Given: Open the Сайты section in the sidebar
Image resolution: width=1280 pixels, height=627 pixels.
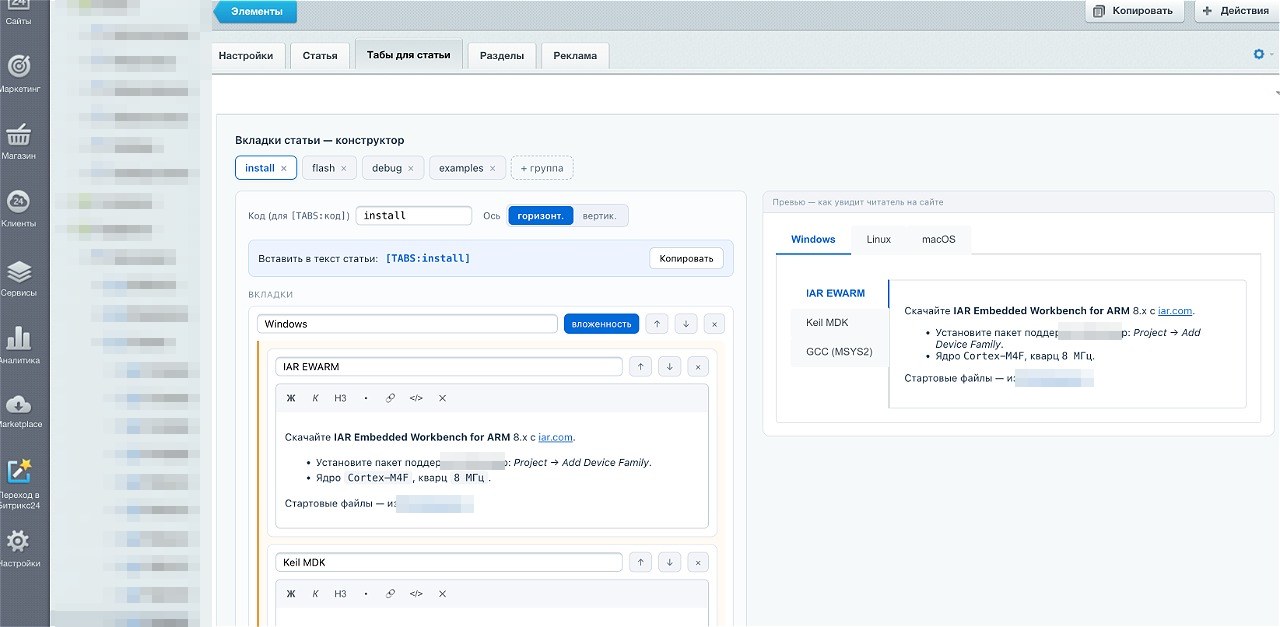Looking at the screenshot, I should [18, 12].
